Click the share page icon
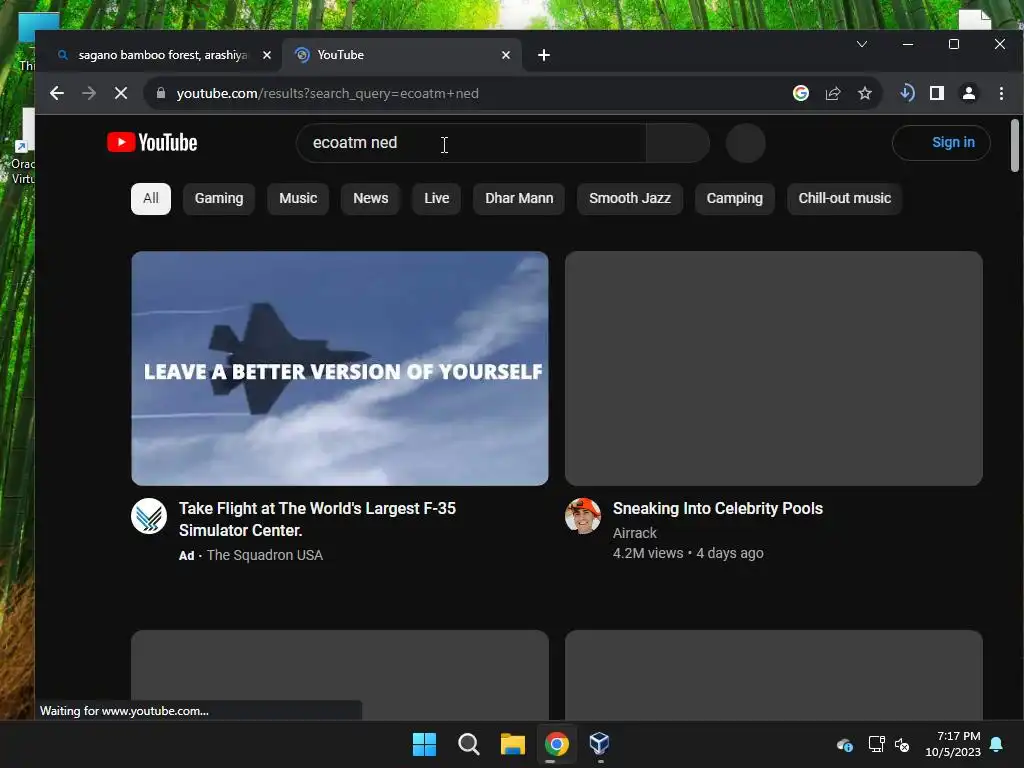The image size is (1024, 768). (x=833, y=93)
